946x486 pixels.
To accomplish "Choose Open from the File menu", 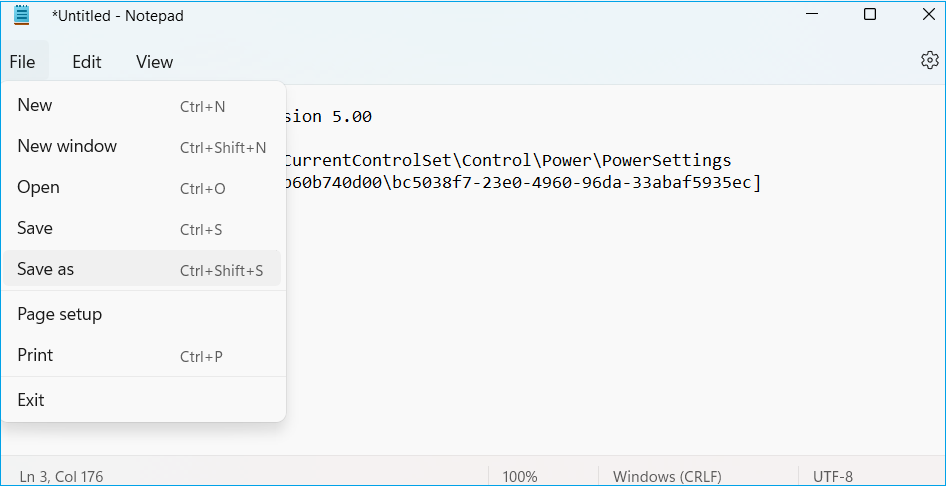I will click(x=142, y=188).
